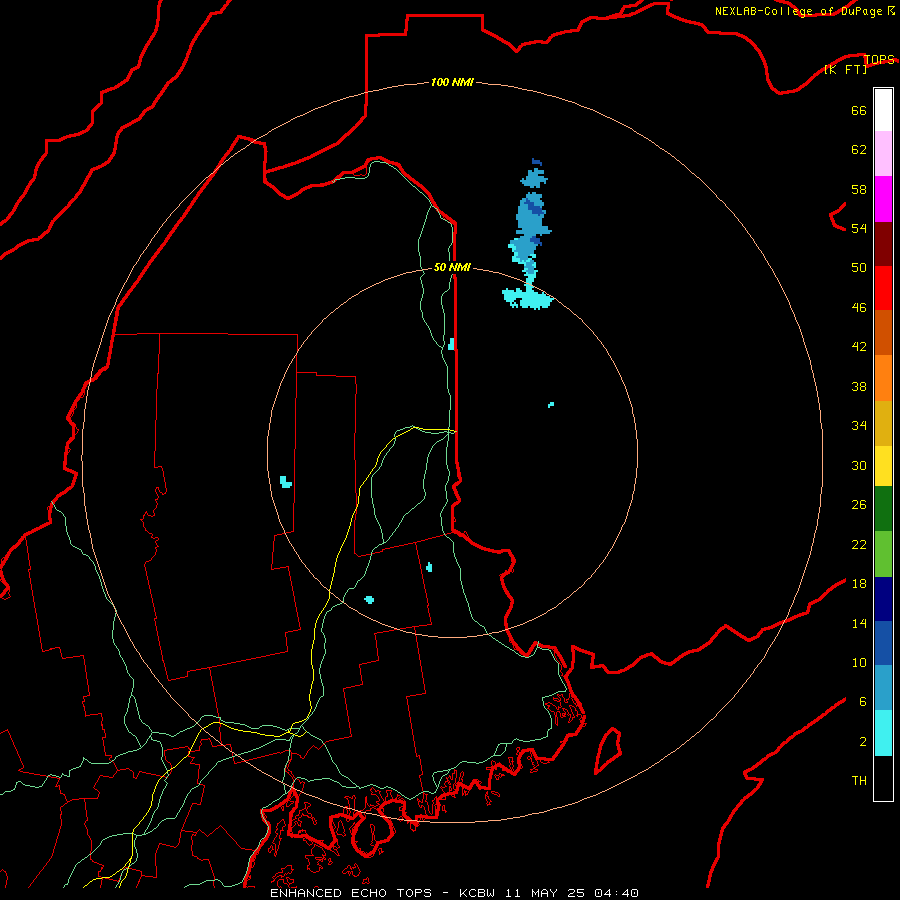The image size is (900, 900).
Task: Click the '04:40' time stamp
Action: (x=616, y=893)
